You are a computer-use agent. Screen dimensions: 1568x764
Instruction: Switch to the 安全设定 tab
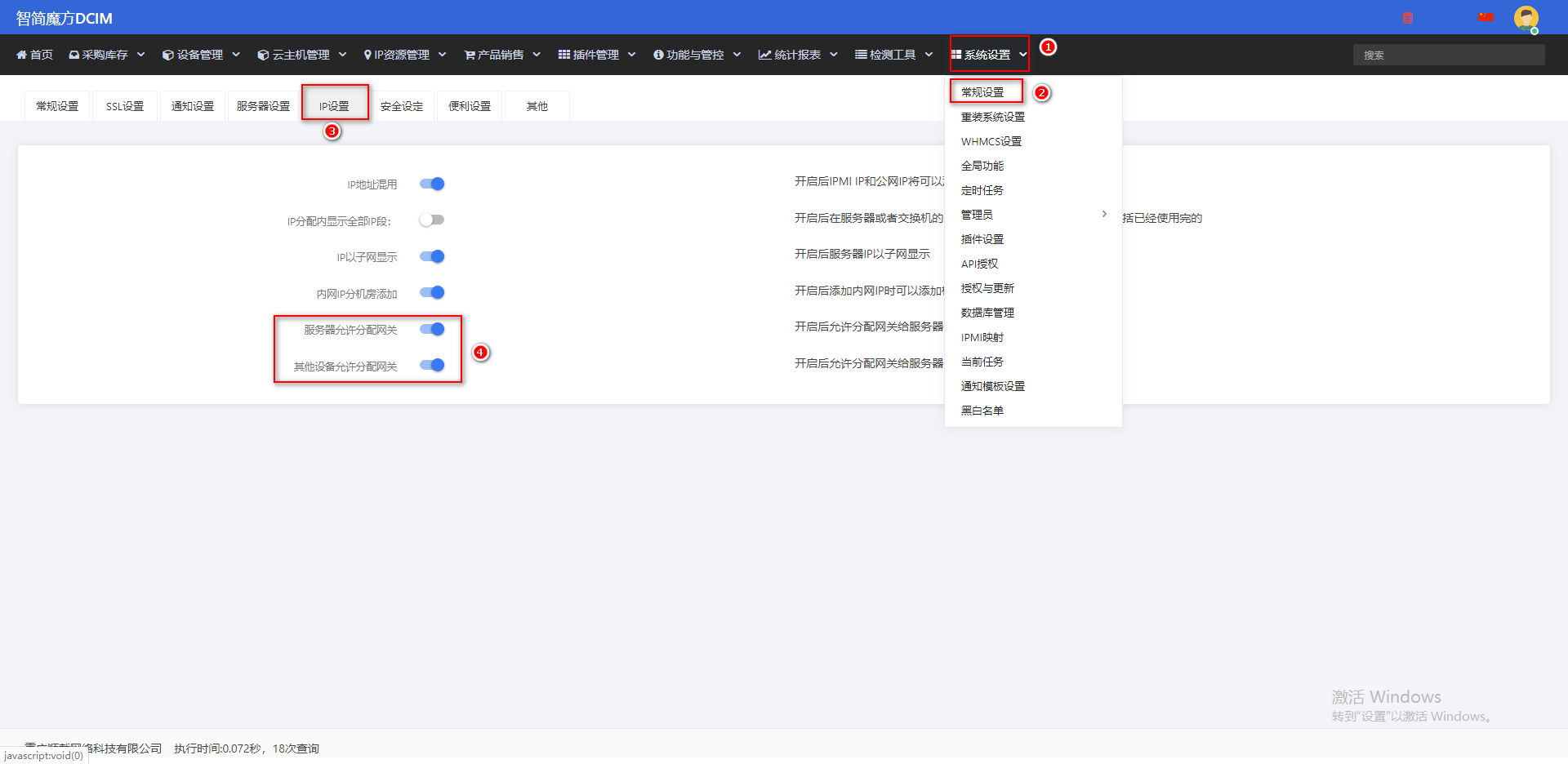[x=402, y=106]
